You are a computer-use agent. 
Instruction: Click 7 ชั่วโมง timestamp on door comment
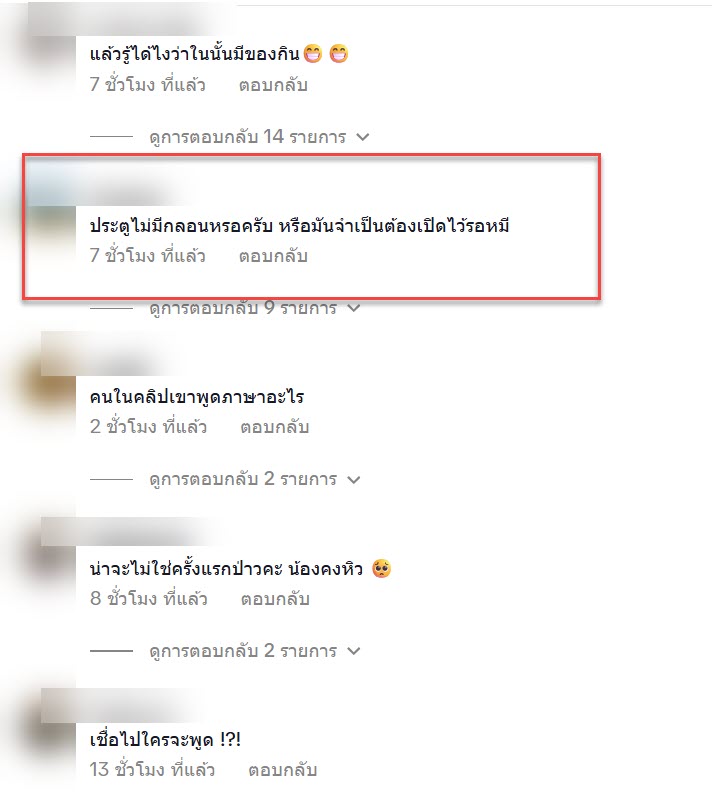point(147,256)
